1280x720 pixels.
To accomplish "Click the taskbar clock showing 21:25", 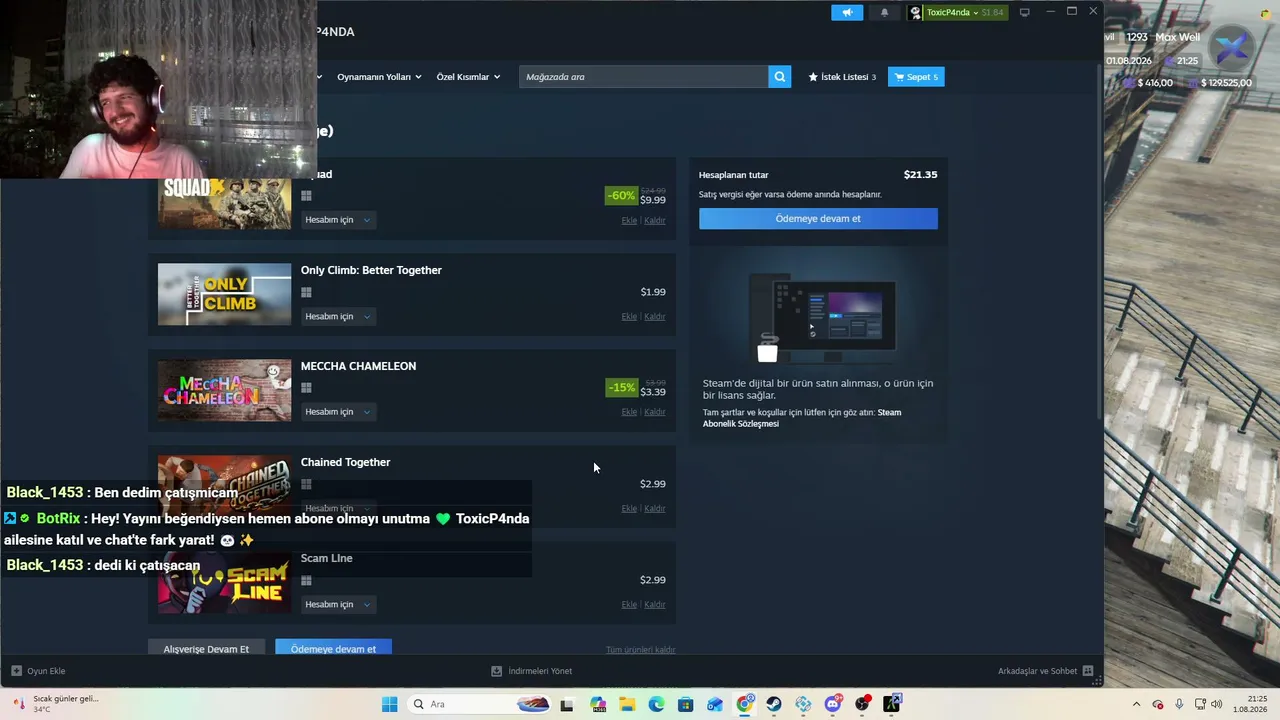I will [1251, 704].
